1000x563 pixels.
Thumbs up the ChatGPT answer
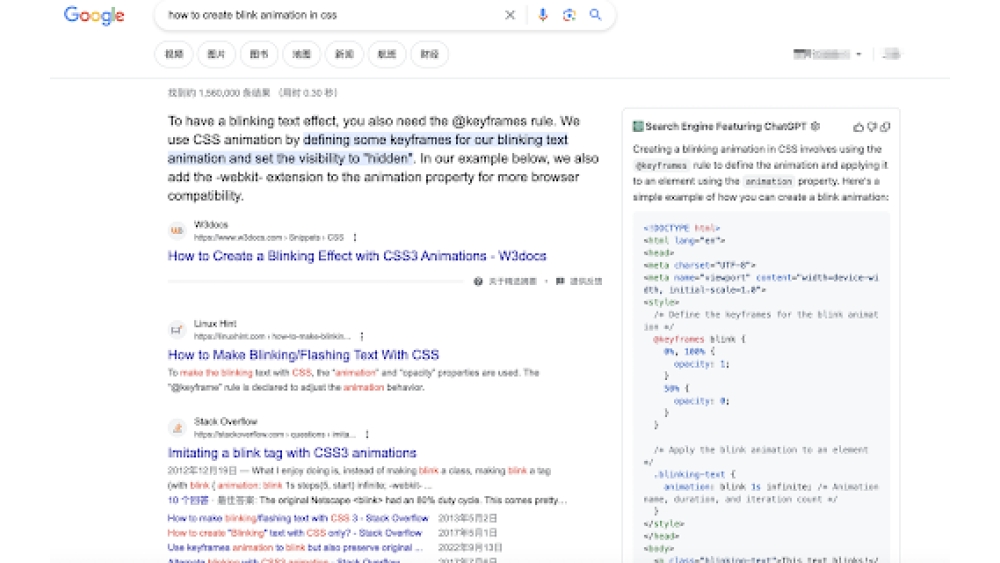pyautogui.click(x=858, y=127)
